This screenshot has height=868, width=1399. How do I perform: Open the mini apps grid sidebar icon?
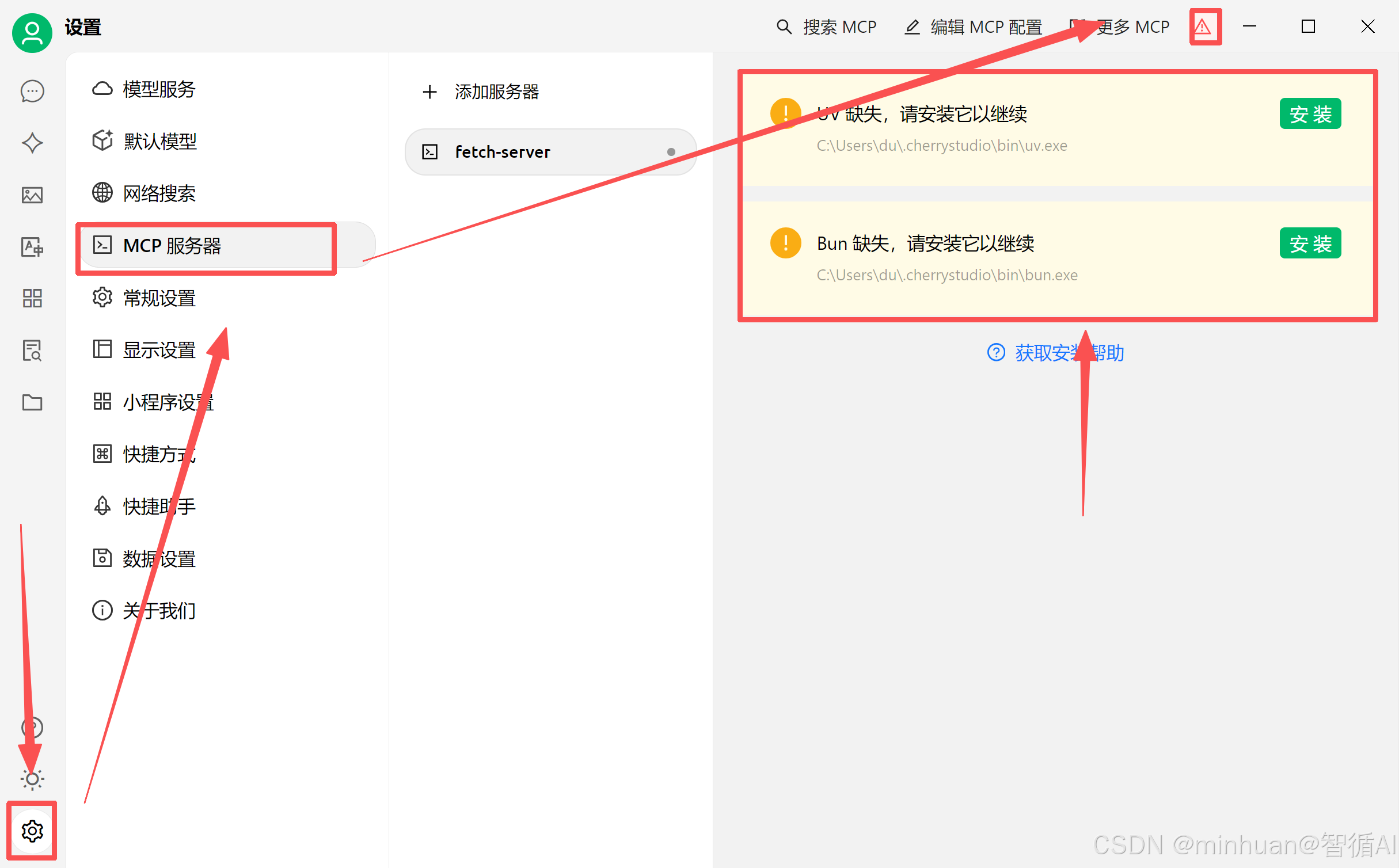click(x=32, y=298)
